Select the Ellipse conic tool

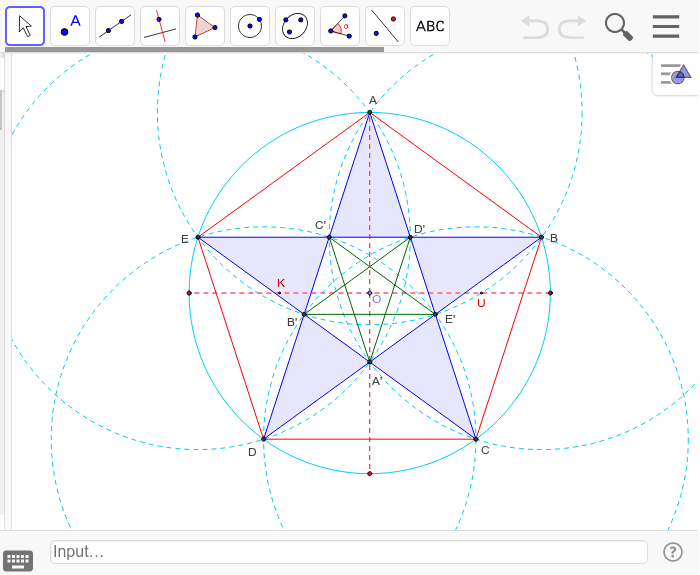point(295,26)
